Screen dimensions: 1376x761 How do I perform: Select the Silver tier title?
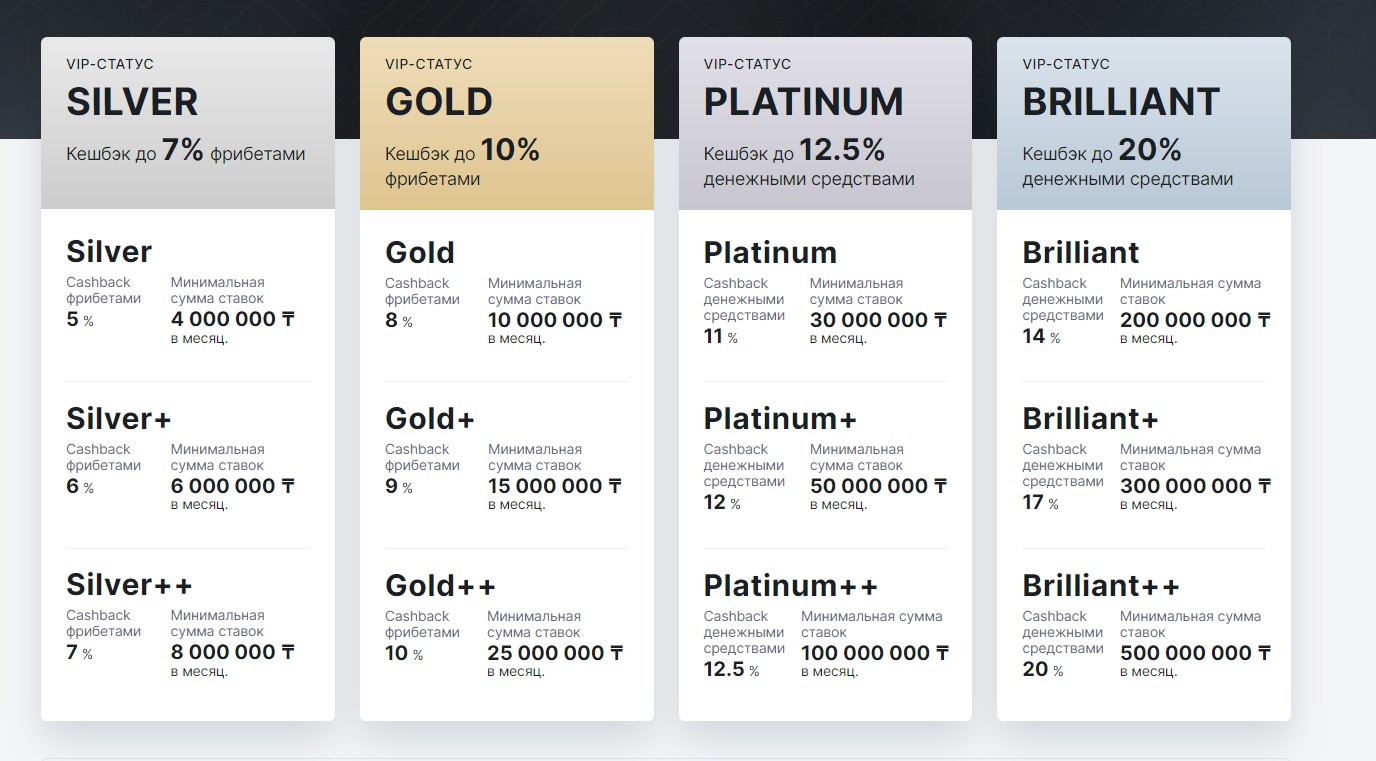[x=109, y=252]
